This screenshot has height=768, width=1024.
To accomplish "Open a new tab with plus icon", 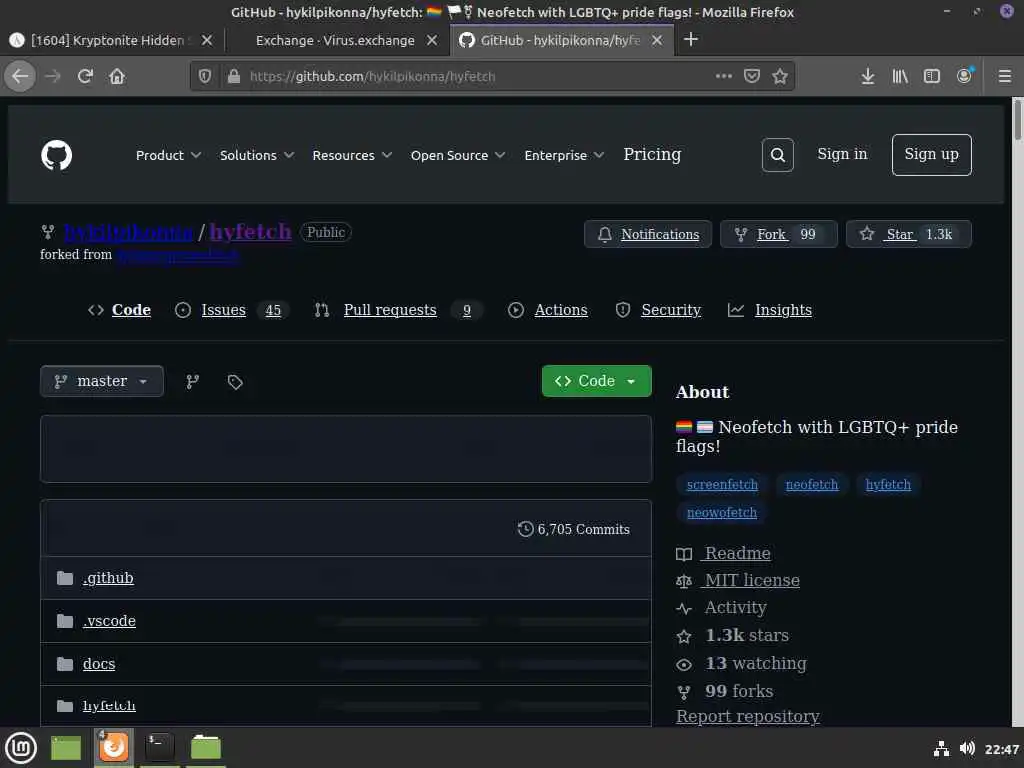I will tap(690, 40).
